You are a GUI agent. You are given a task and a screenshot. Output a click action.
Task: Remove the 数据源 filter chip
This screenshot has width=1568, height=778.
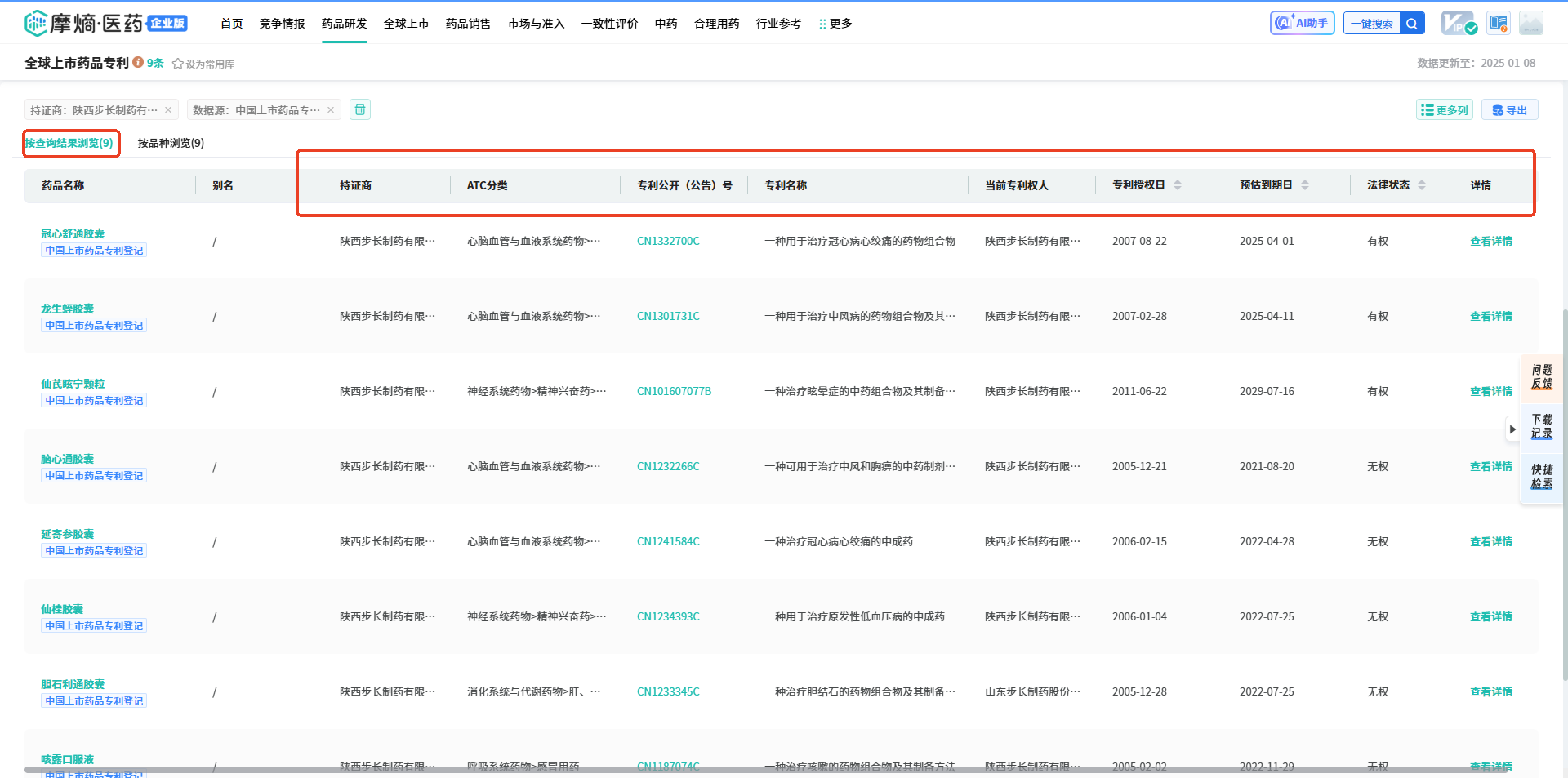[331, 110]
